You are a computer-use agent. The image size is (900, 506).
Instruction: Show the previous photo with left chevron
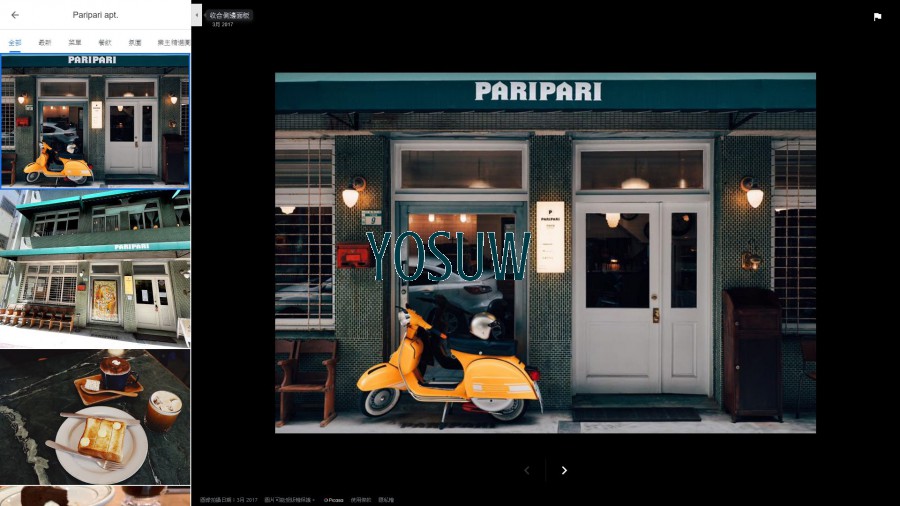pos(526,470)
